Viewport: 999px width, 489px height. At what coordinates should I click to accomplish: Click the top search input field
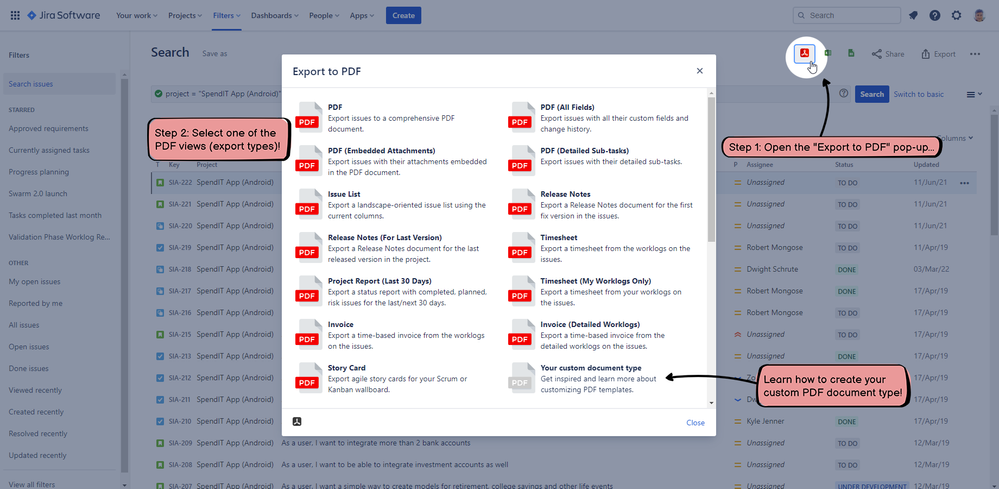[847, 15]
